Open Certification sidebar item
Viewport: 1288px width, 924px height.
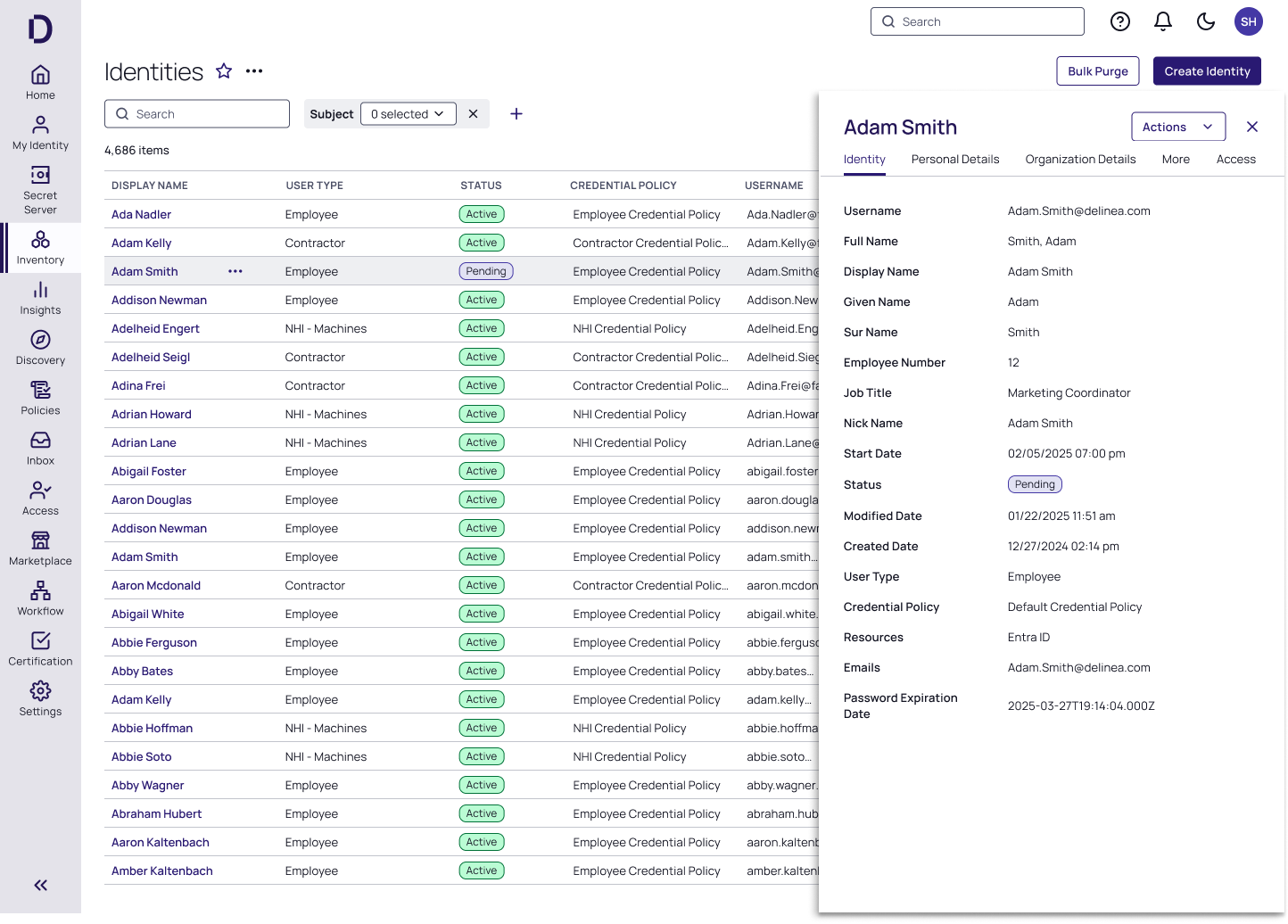coord(40,648)
